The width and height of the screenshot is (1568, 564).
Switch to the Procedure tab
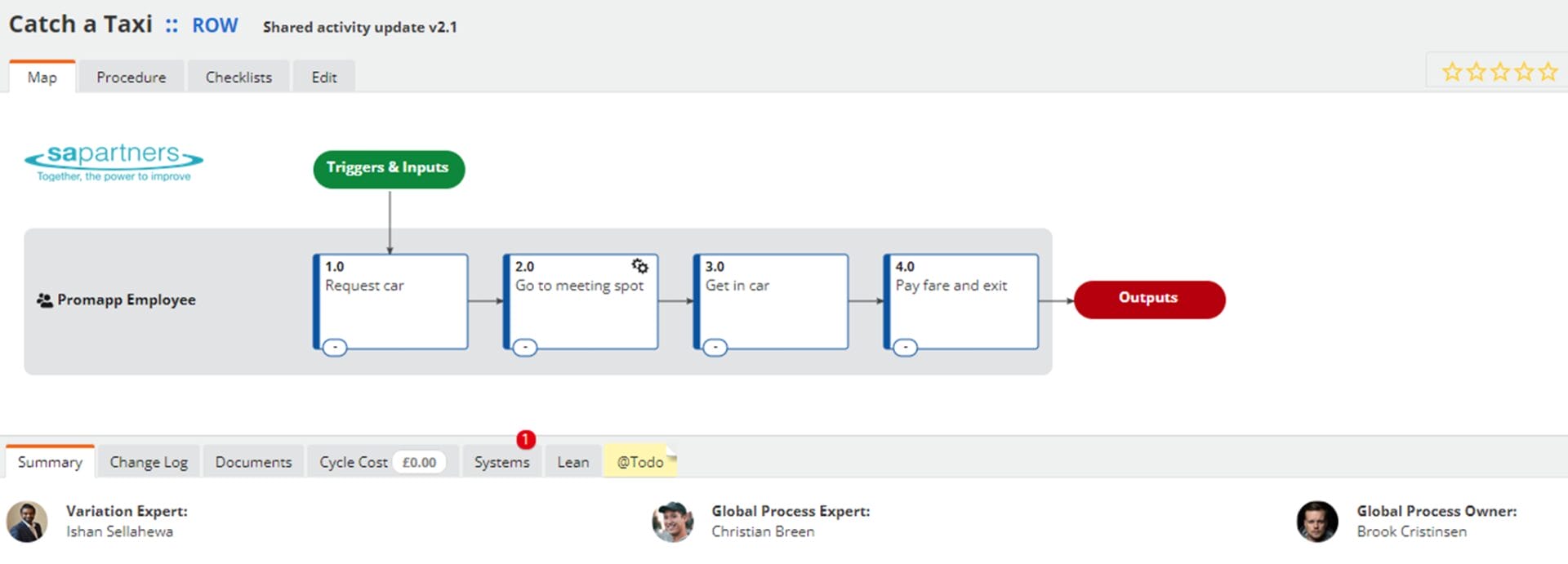tap(131, 78)
